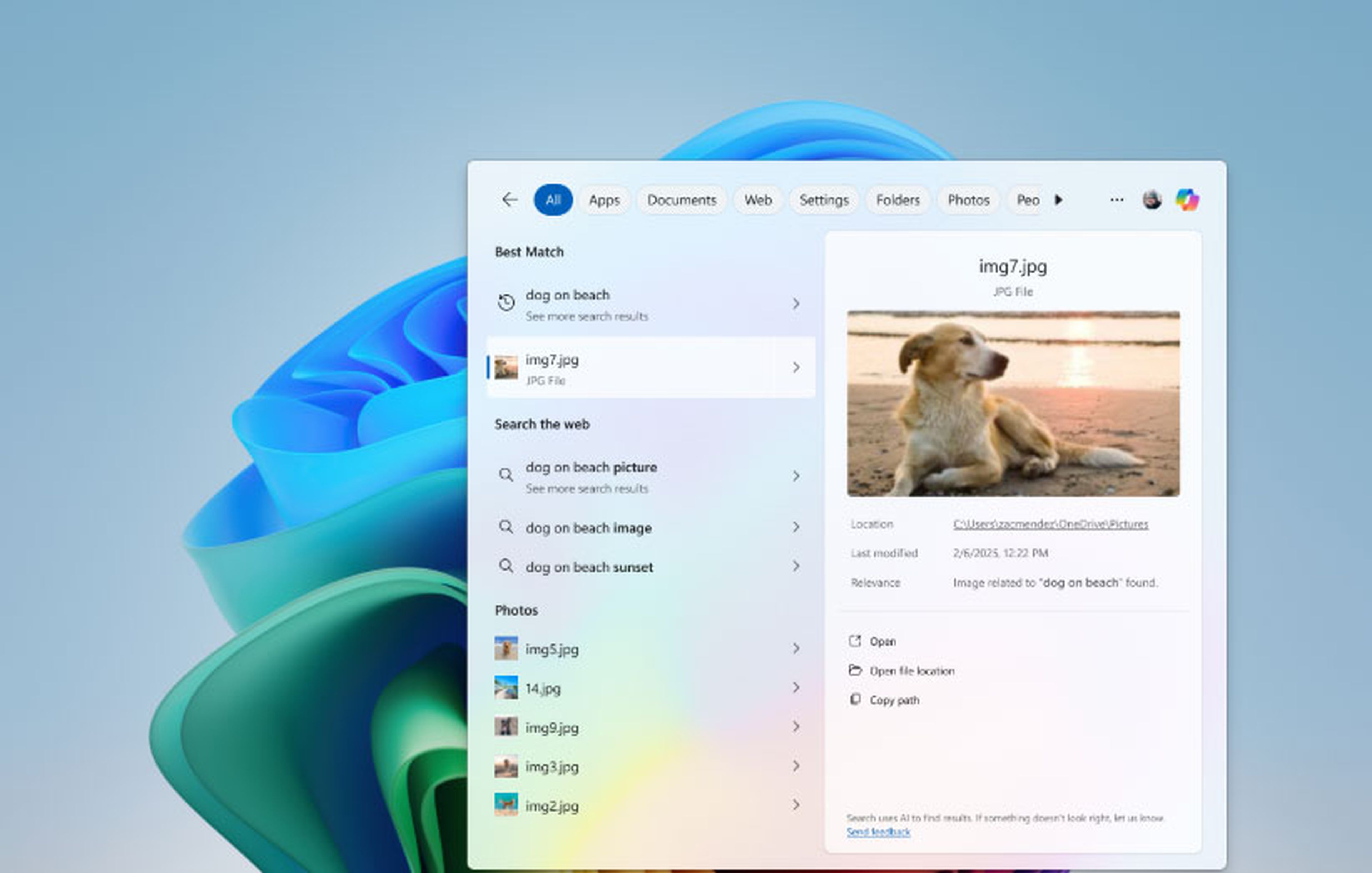Select the img7.jpg file name in Best Match

[552, 360]
